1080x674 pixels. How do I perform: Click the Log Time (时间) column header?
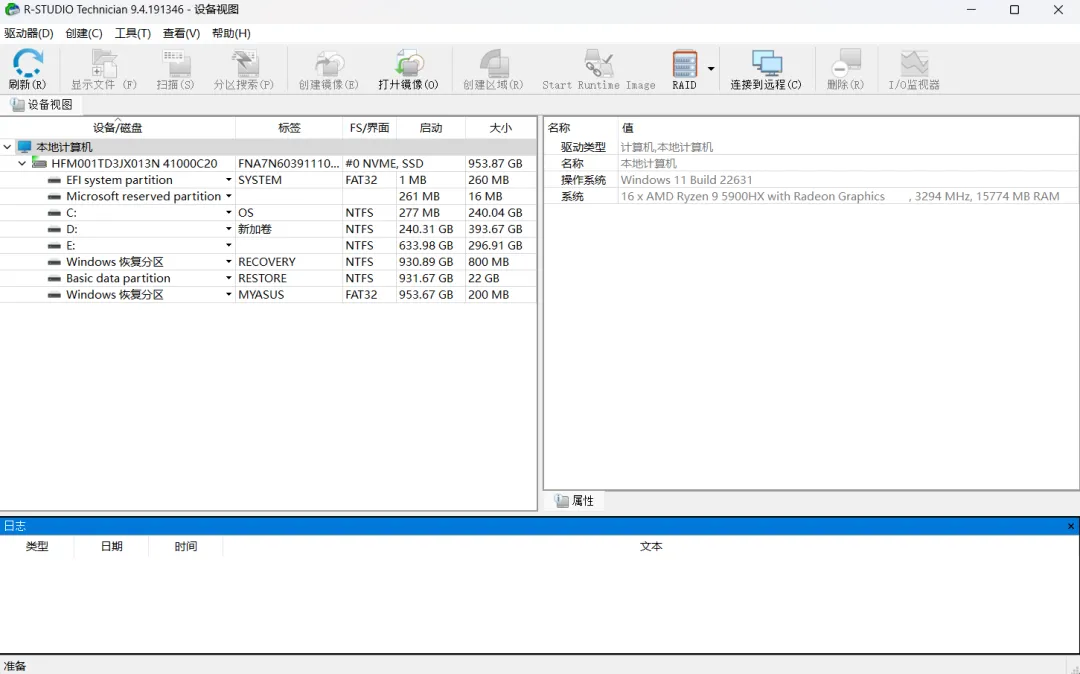click(185, 546)
